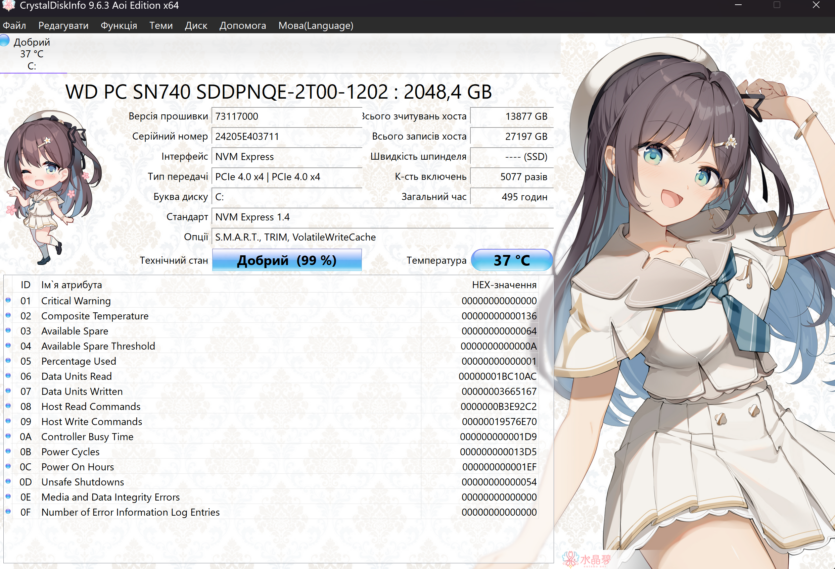835x569 pixels.
Task: Click the drive letter field C:
Action: coord(286,197)
